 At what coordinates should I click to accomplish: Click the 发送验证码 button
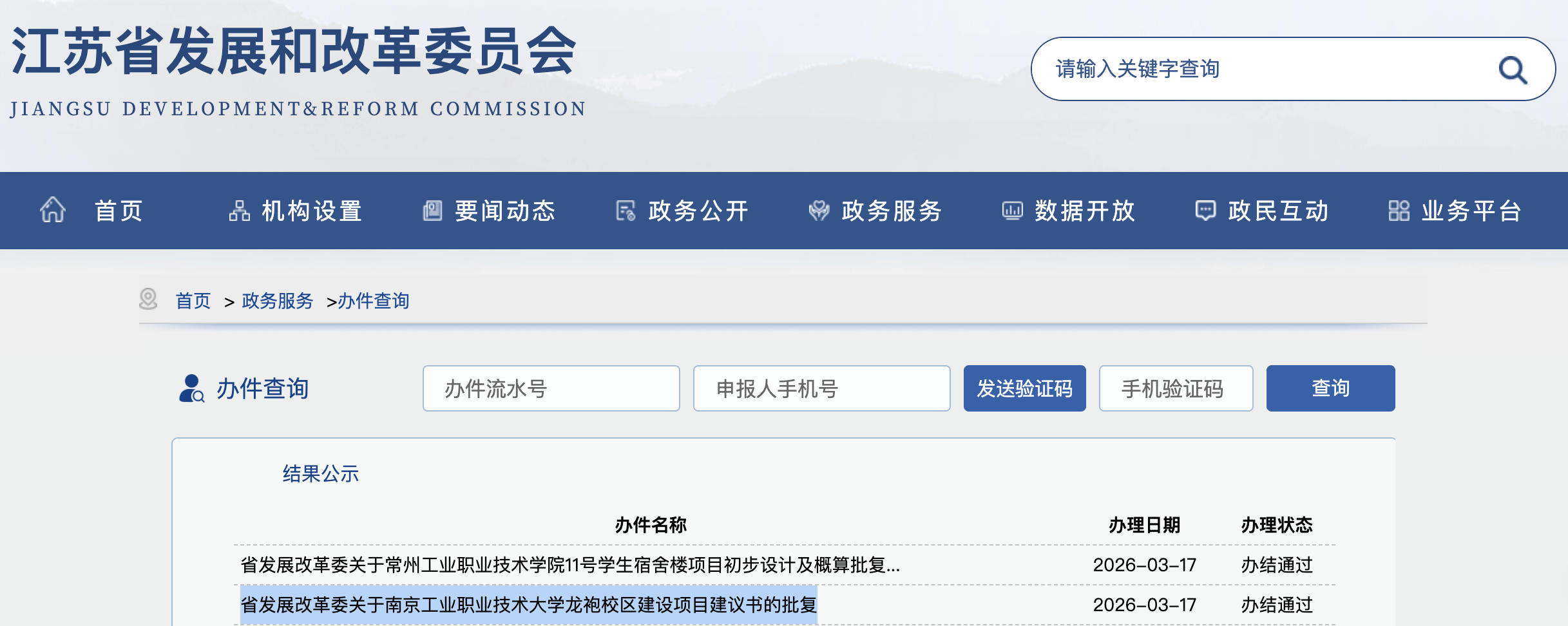pyautogui.click(x=1024, y=388)
